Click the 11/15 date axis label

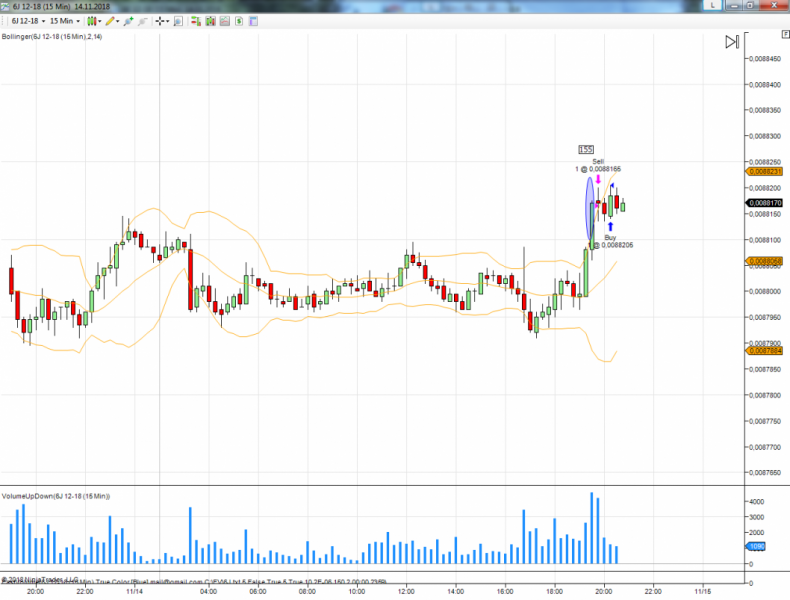[x=703, y=591]
